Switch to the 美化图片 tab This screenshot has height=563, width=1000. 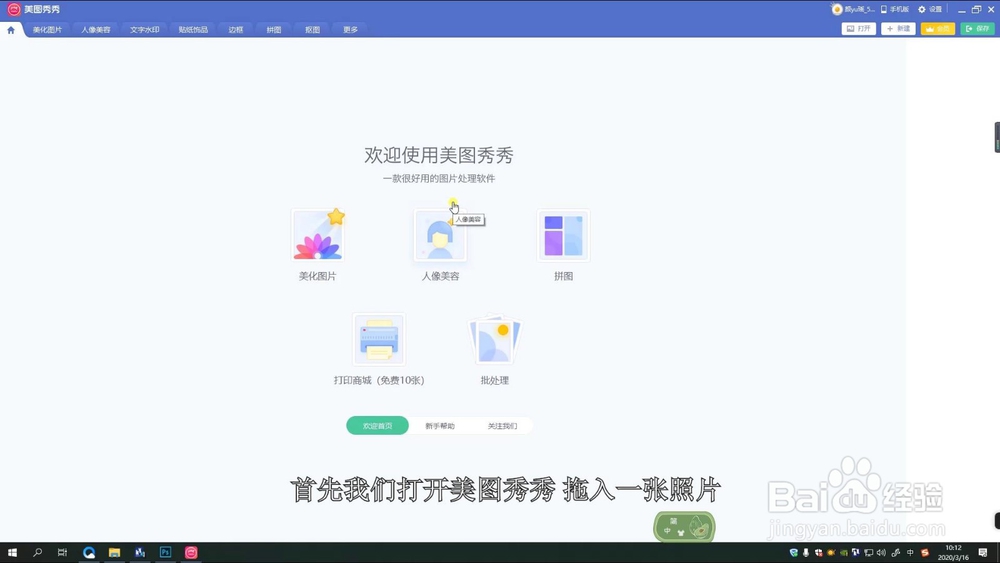pos(47,29)
